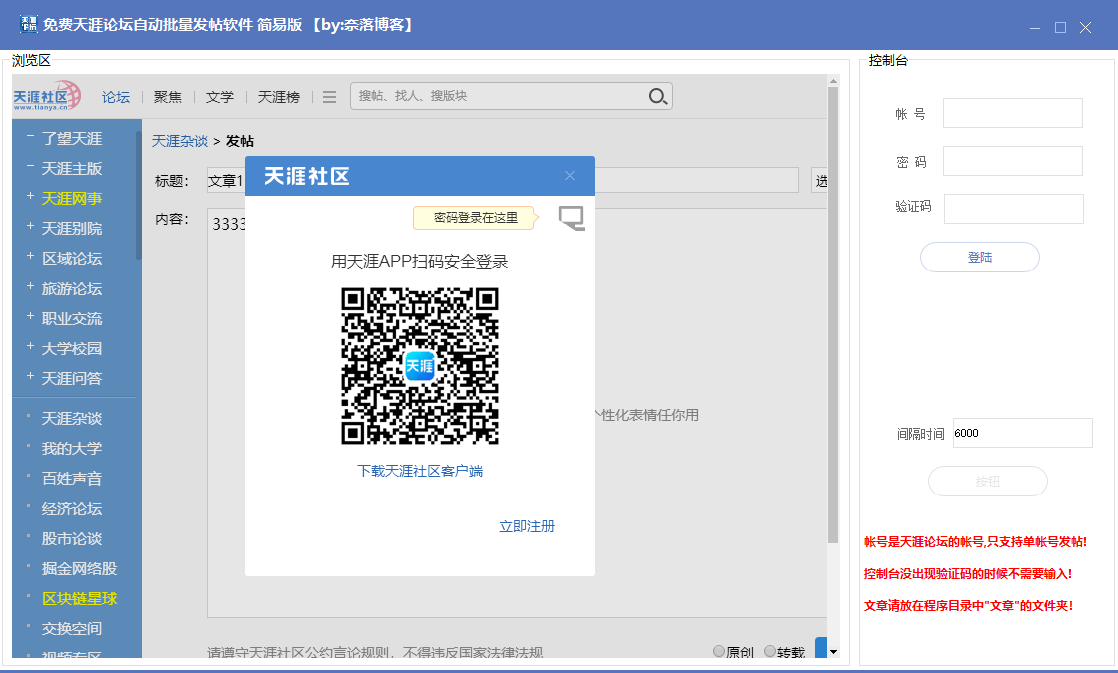Click the vertical scrollbar thumb of the browse area

pyautogui.click(x=833, y=315)
